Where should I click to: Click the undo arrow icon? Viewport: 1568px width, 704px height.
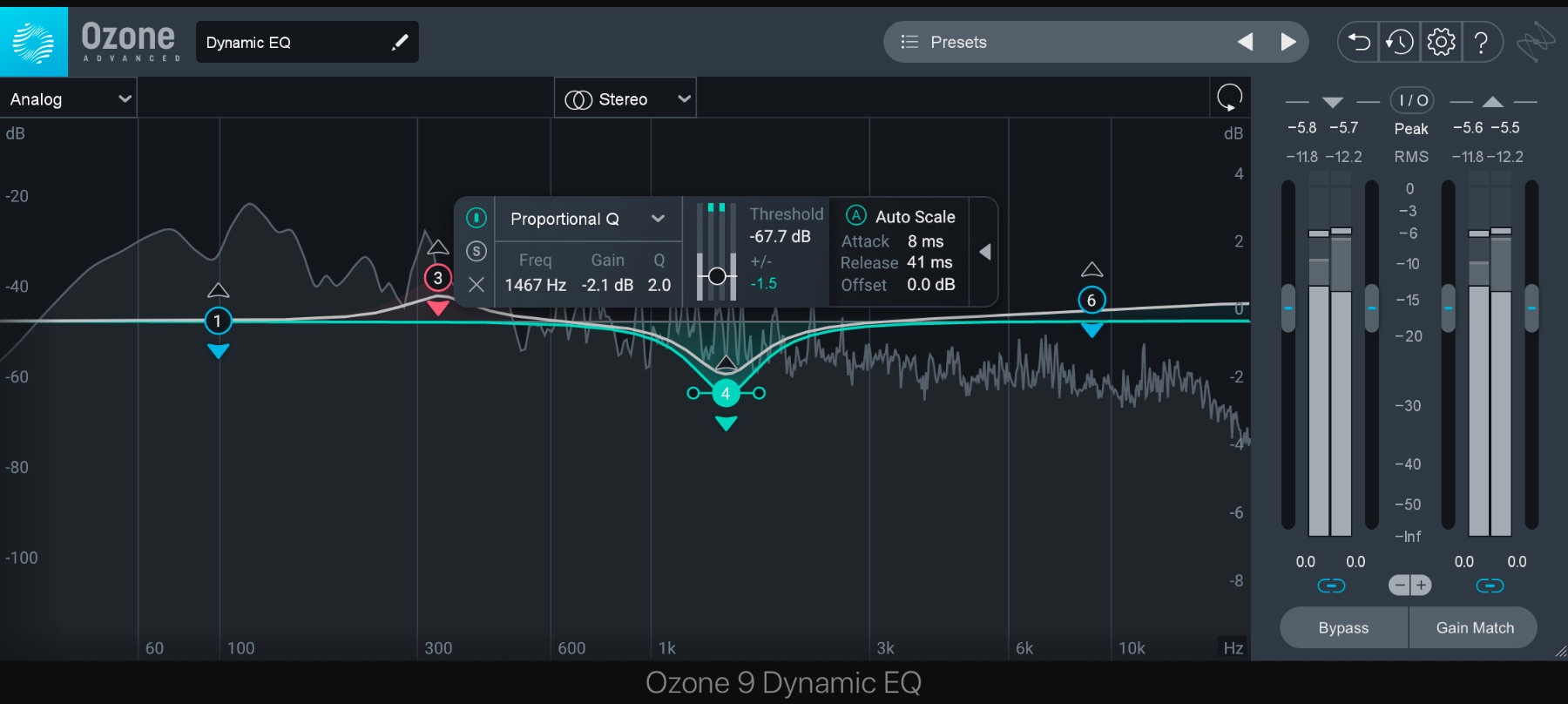[1359, 42]
